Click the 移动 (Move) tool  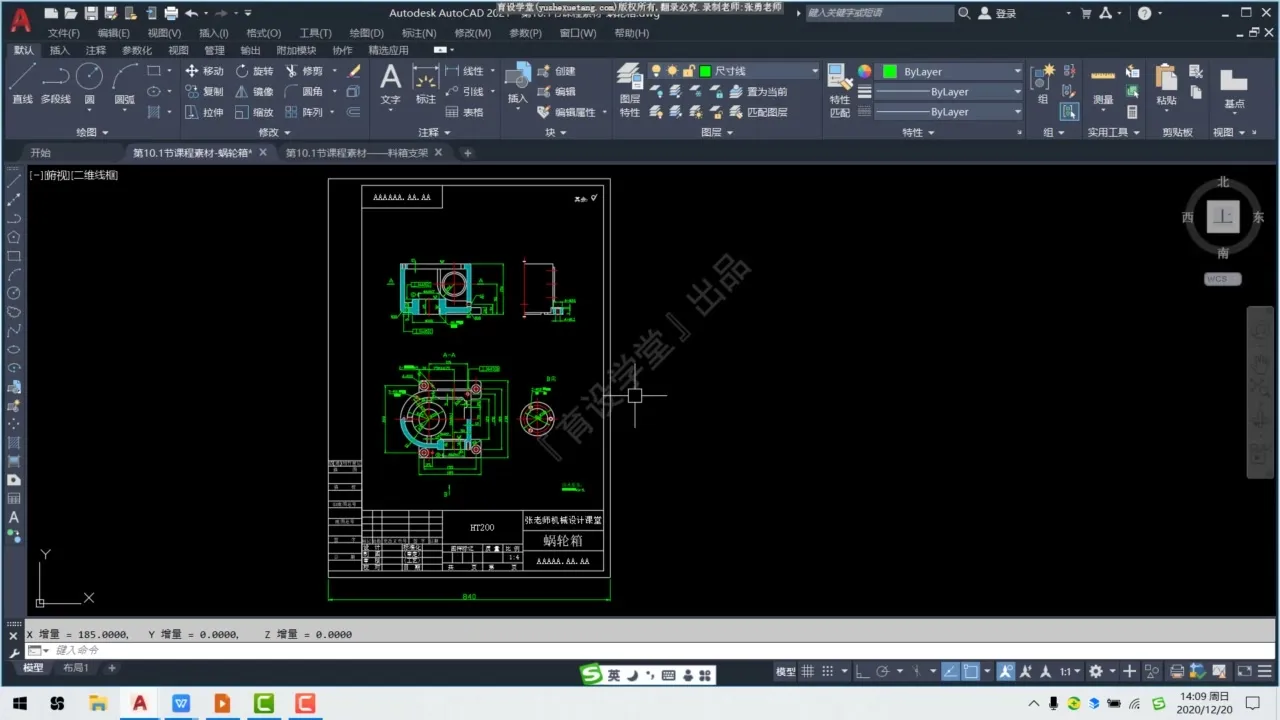[x=204, y=71]
